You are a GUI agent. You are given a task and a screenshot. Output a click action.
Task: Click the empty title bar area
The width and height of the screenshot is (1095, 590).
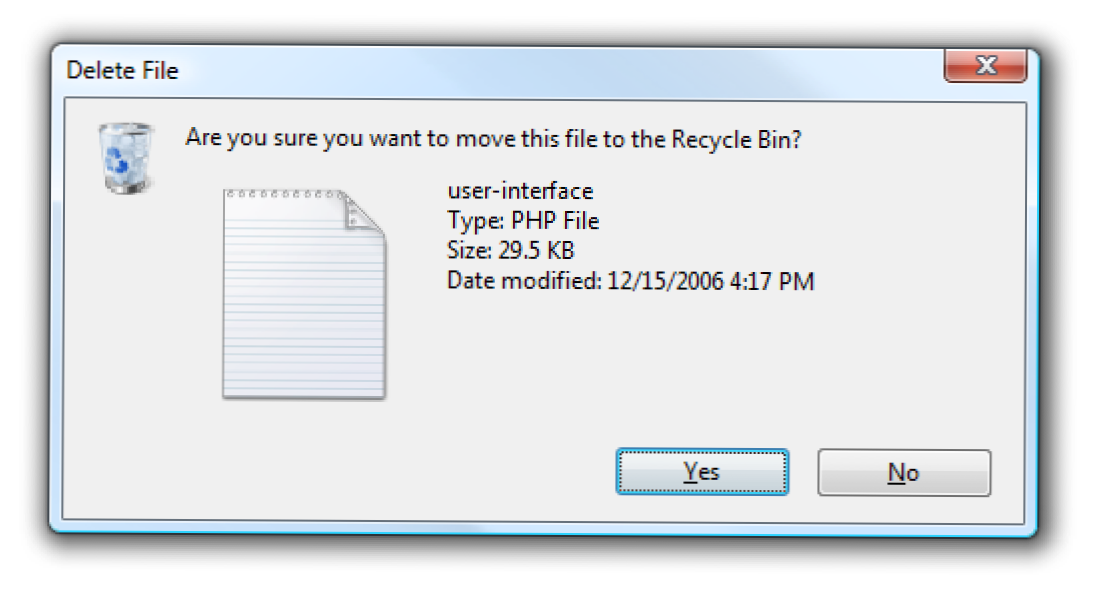[550, 71]
